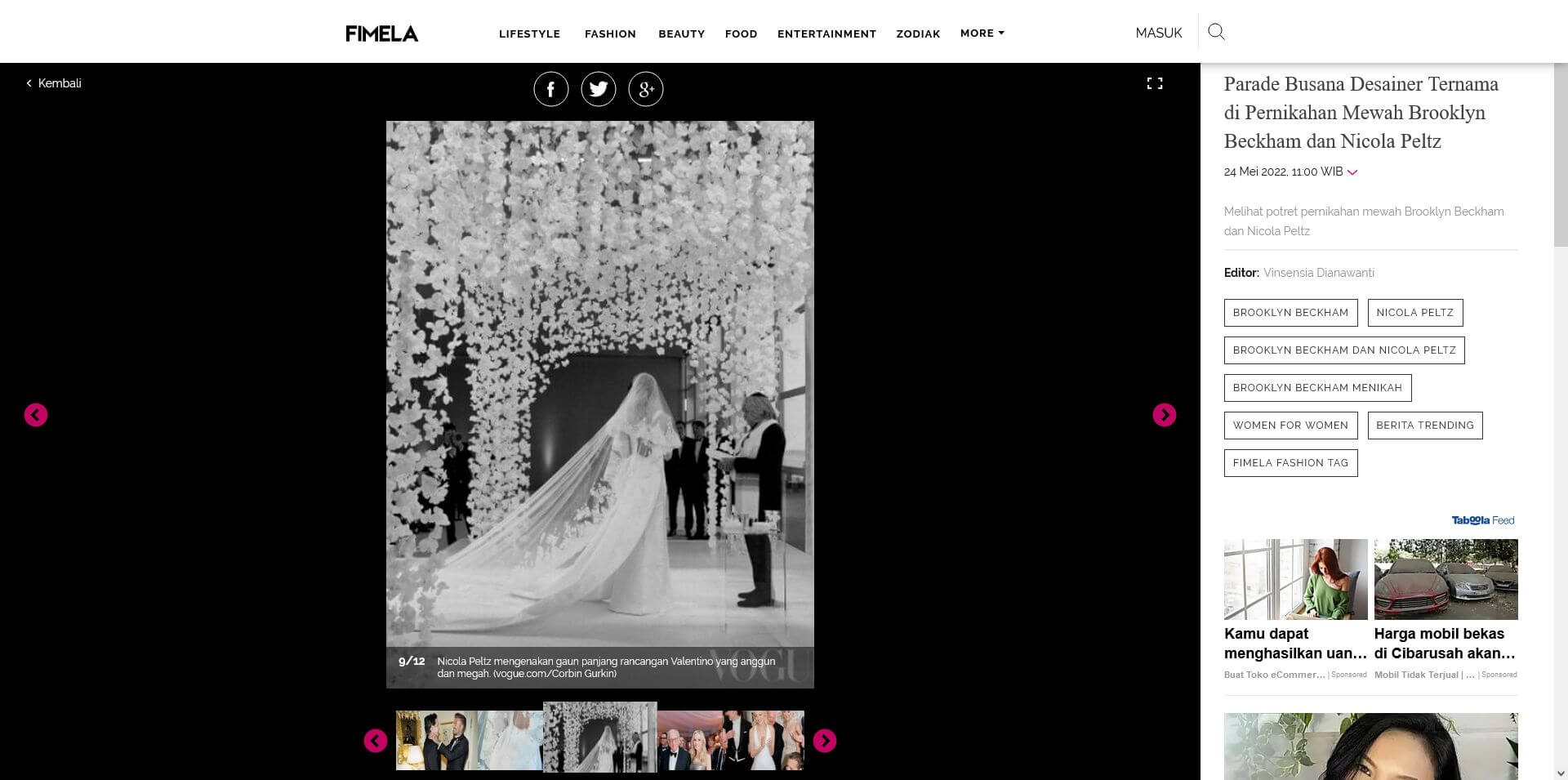Open the Brooklyn Beckham tag
1568x780 pixels.
[x=1290, y=313]
